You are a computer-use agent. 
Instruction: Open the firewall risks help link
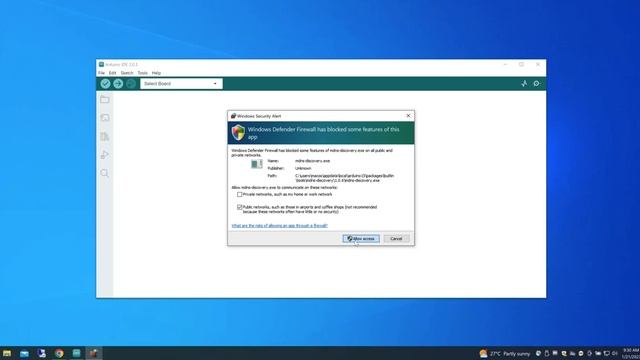coord(279,226)
